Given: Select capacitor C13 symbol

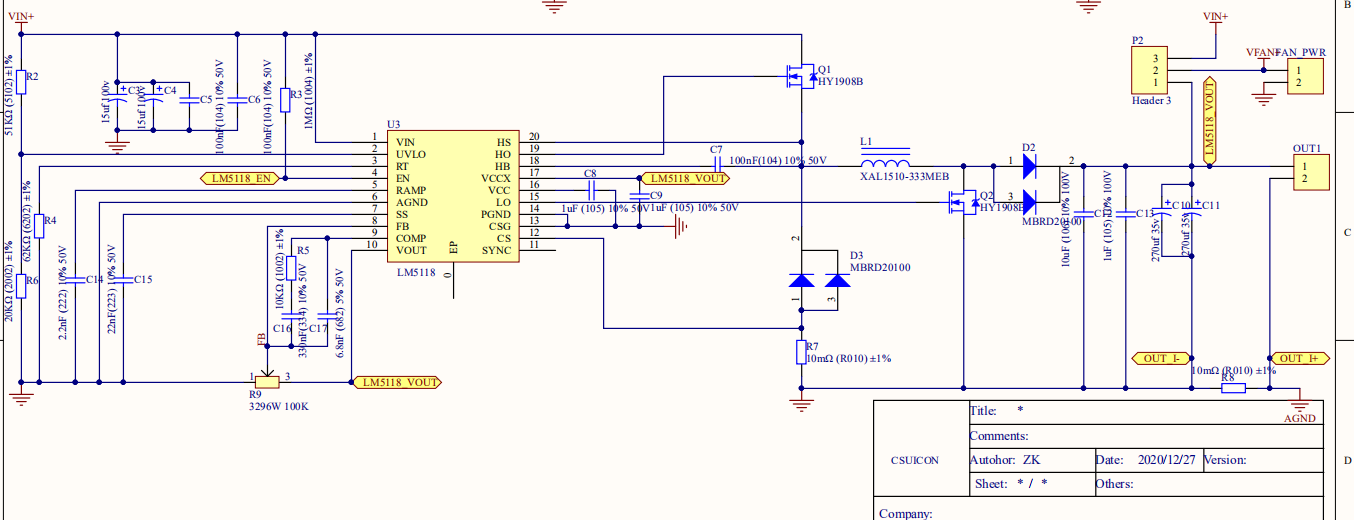Looking at the screenshot, I should pyautogui.click(x=1125, y=213).
